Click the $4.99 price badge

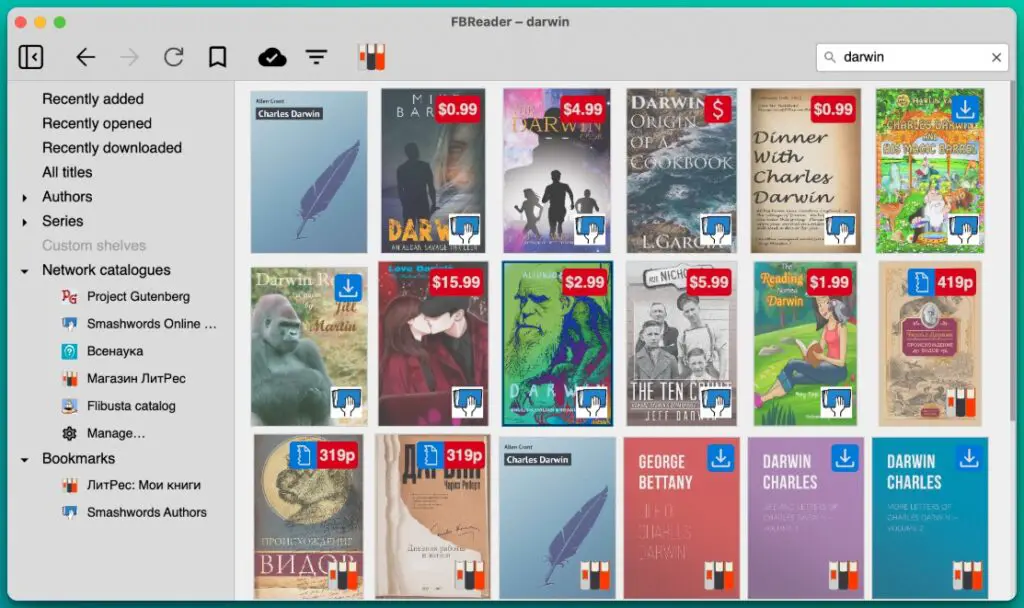click(582, 109)
